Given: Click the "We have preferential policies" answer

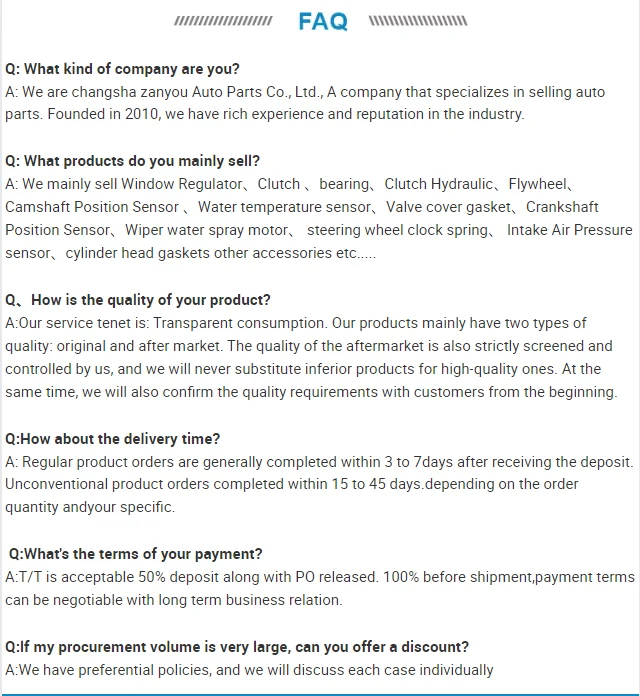Looking at the screenshot, I should (x=250, y=670).
